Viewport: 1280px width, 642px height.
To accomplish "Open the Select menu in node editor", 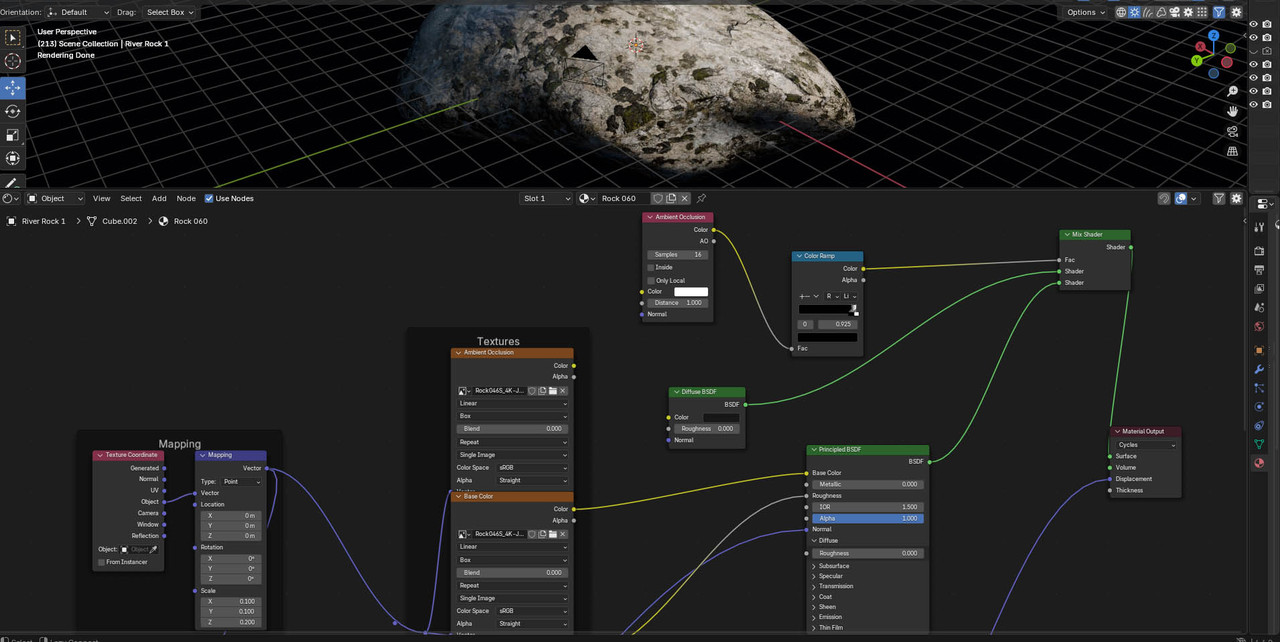I will tap(131, 198).
